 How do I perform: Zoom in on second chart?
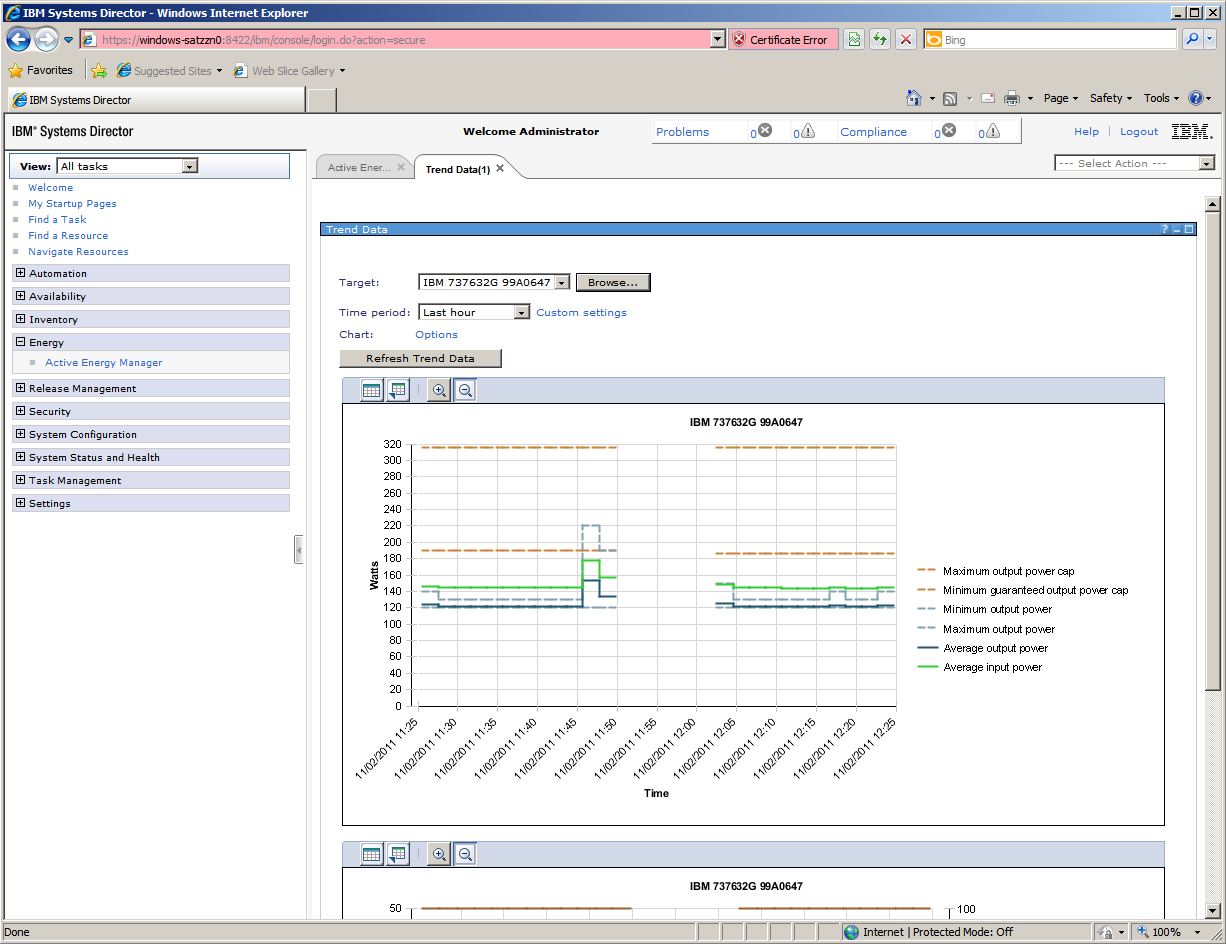[438, 854]
